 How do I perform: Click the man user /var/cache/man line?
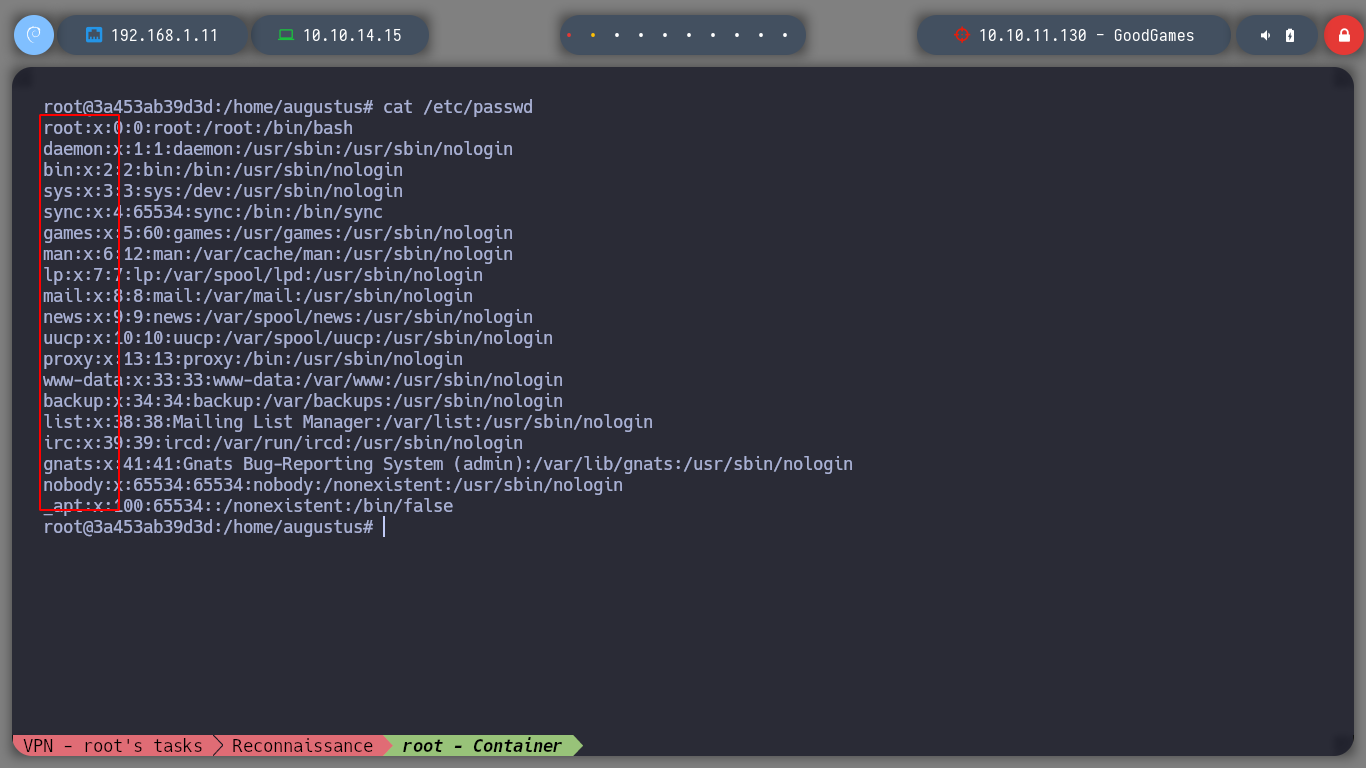pyautogui.click(x=278, y=254)
